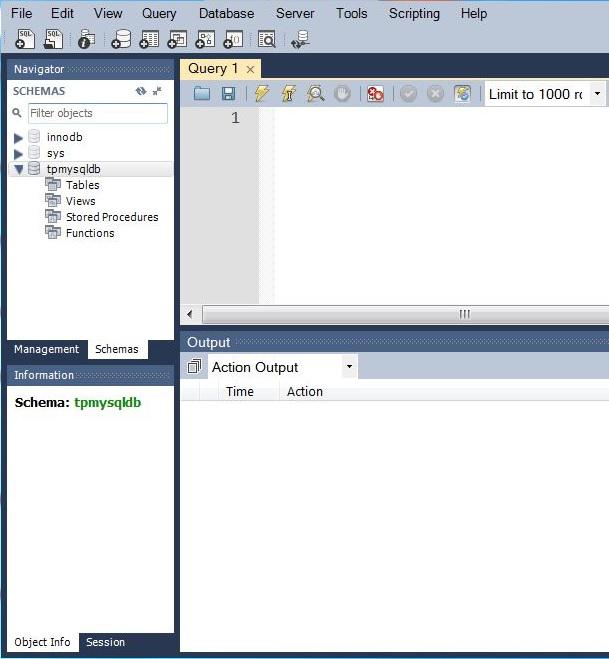This screenshot has height=659, width=609.
Task: Open the Action Output dropdown arrow
Action: tap(349, 366)
